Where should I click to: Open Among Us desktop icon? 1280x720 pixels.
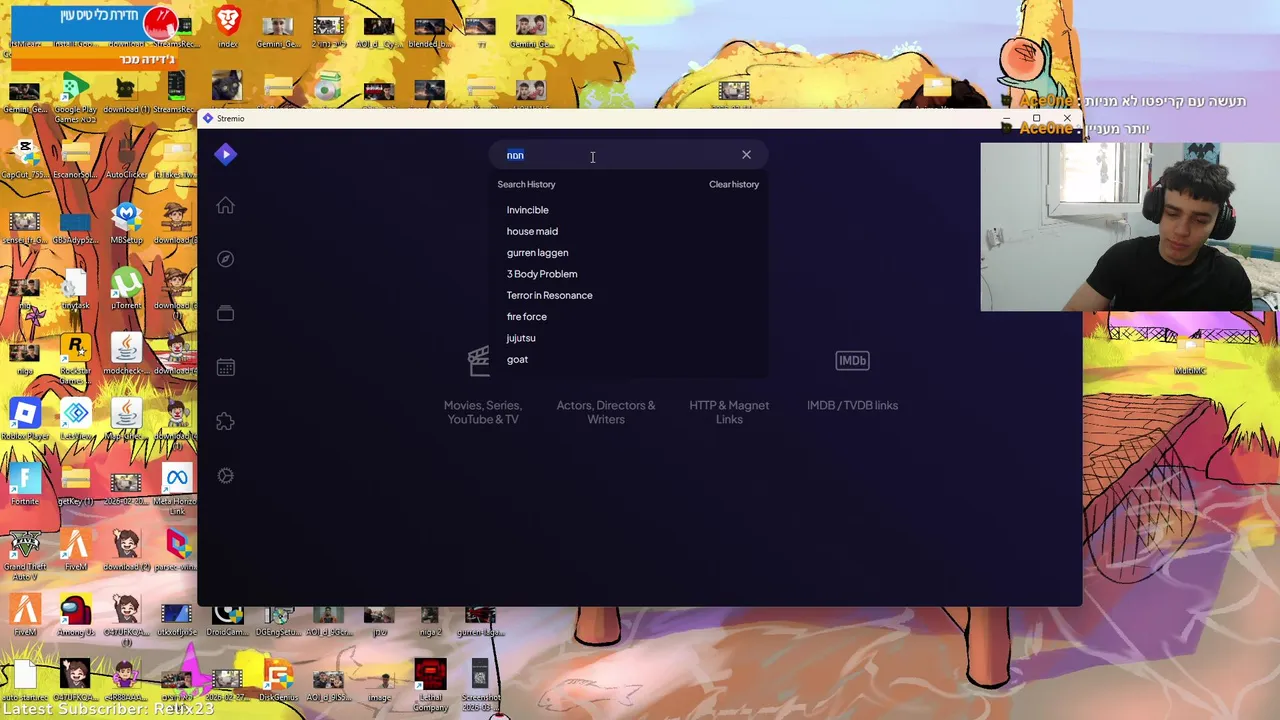(x=75, y=615)
